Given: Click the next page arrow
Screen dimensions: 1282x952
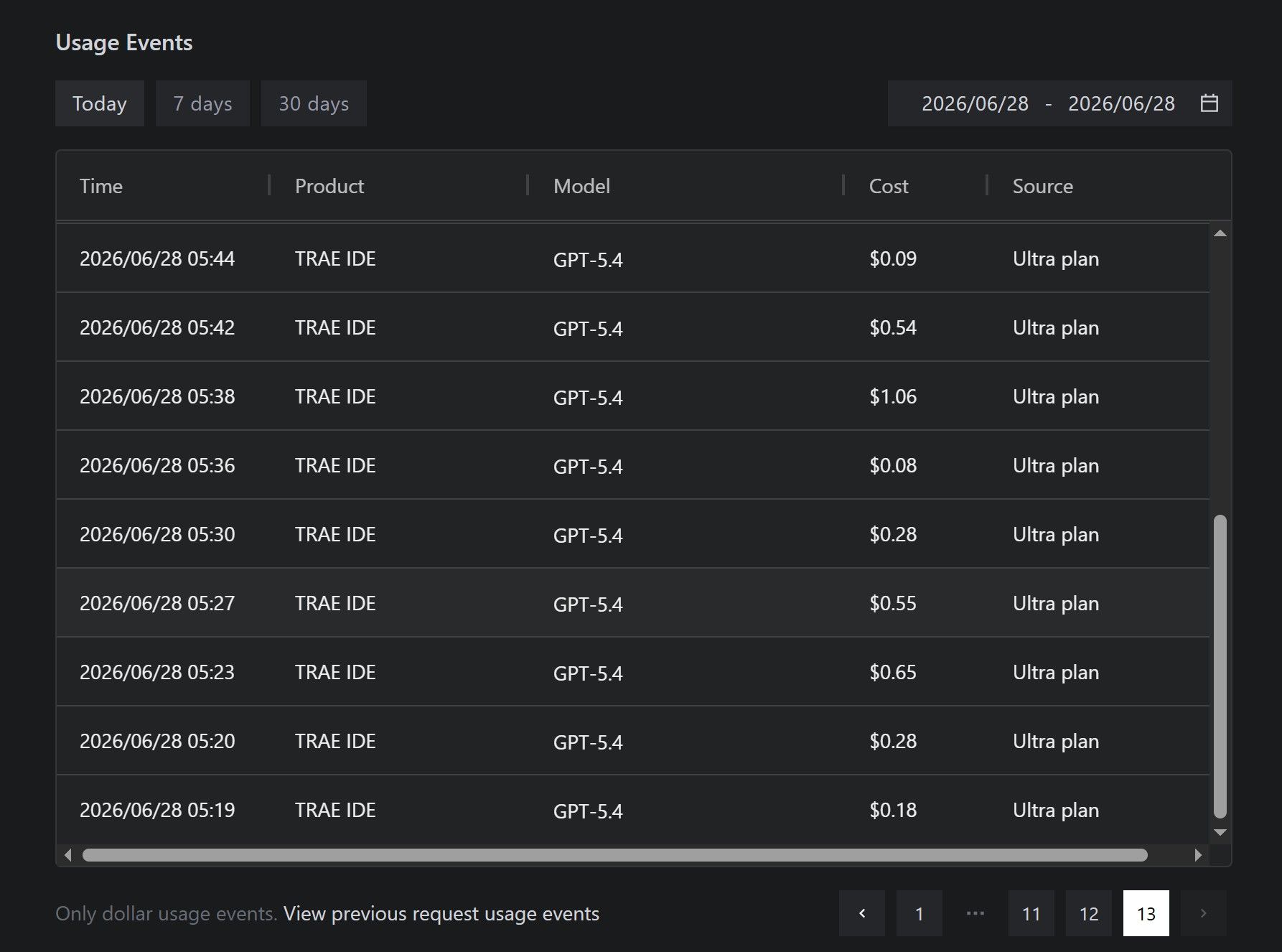Looking at the screenshot, I should pyautogui.click(x=1203, y=913).
